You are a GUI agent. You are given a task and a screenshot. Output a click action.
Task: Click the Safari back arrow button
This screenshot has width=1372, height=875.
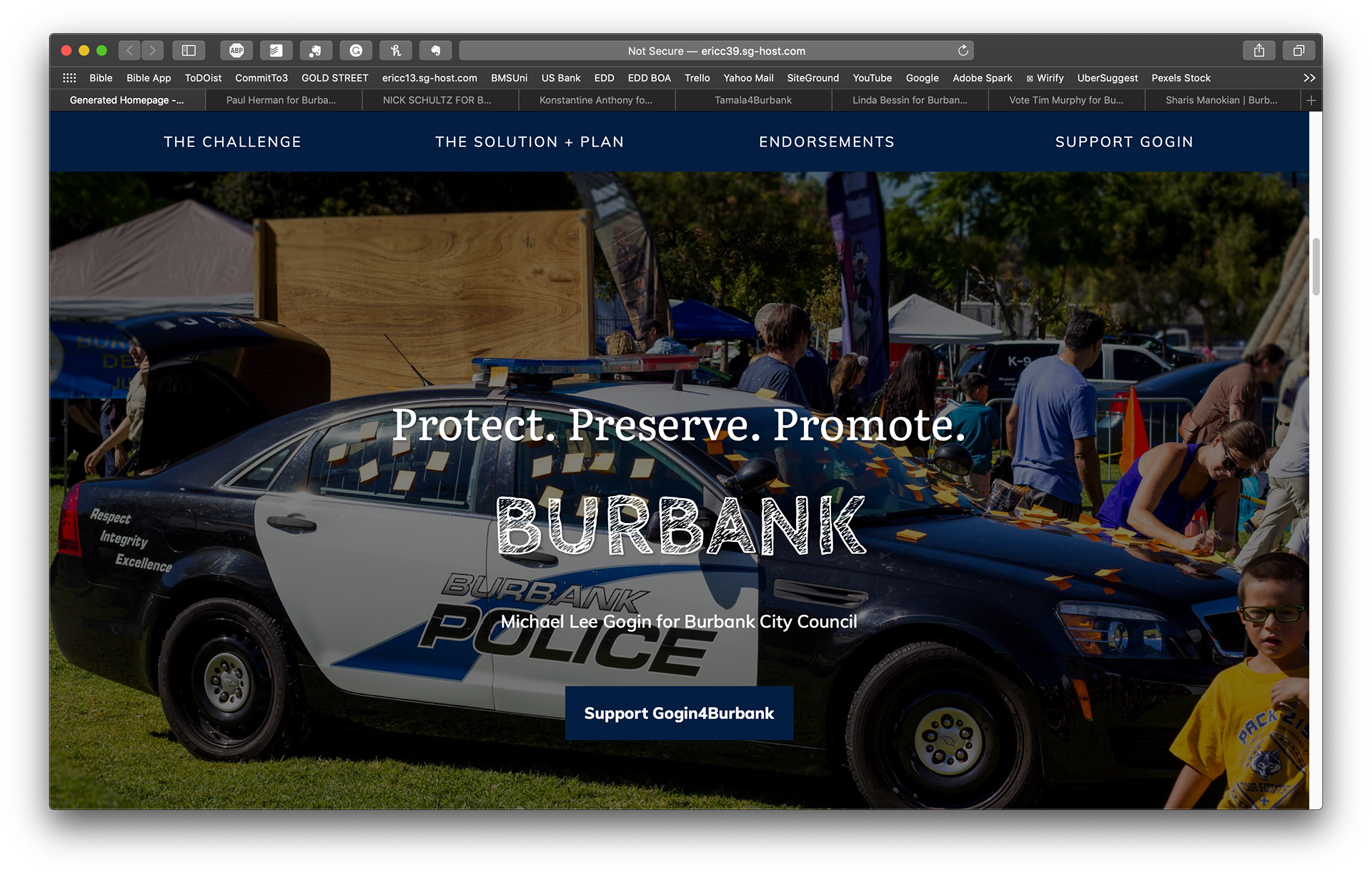(129, 51)
